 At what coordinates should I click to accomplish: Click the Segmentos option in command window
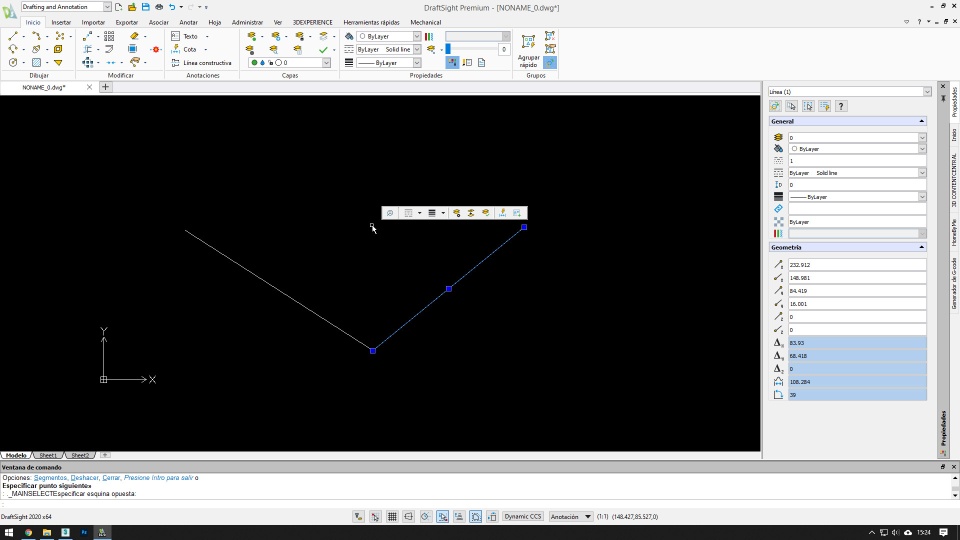[51, 478]
